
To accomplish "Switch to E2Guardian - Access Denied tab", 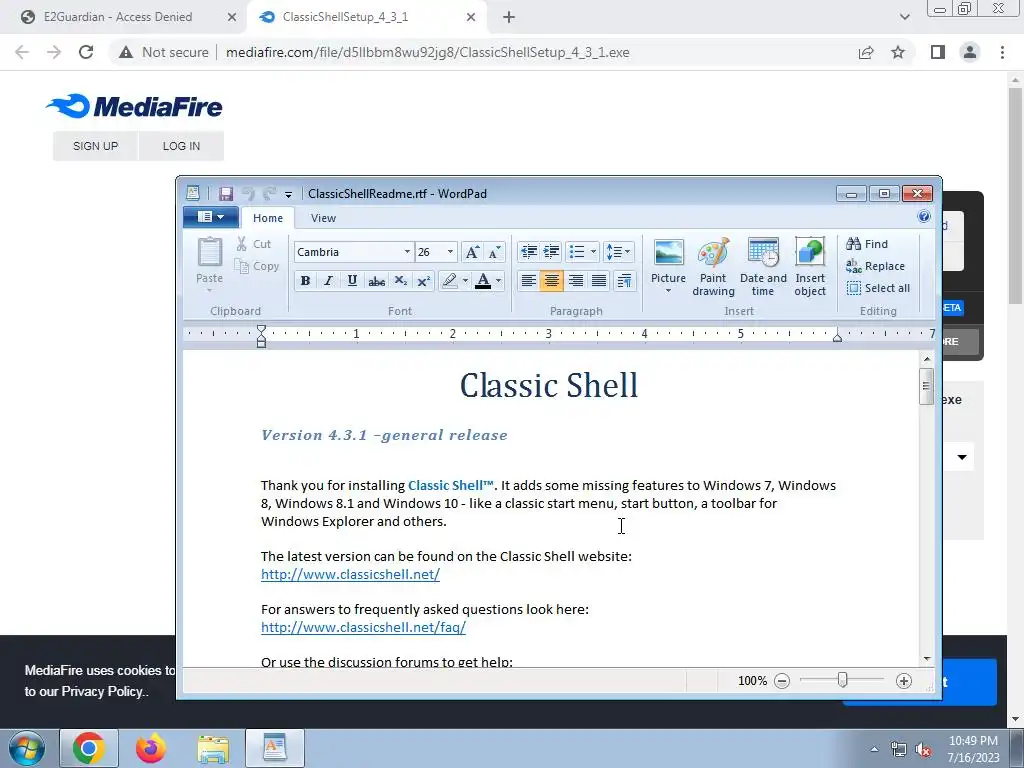I will pyautogui.click(x=118, y=17).
